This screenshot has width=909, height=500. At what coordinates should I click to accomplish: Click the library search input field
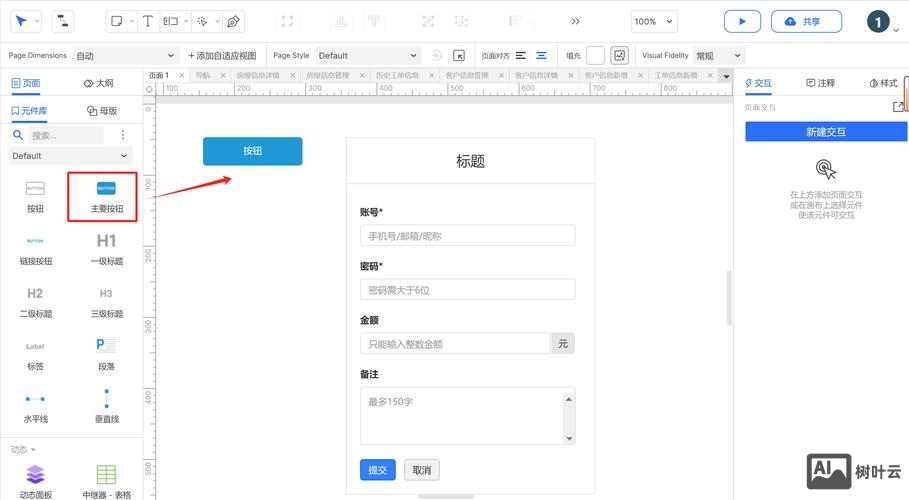click(66, 135)
